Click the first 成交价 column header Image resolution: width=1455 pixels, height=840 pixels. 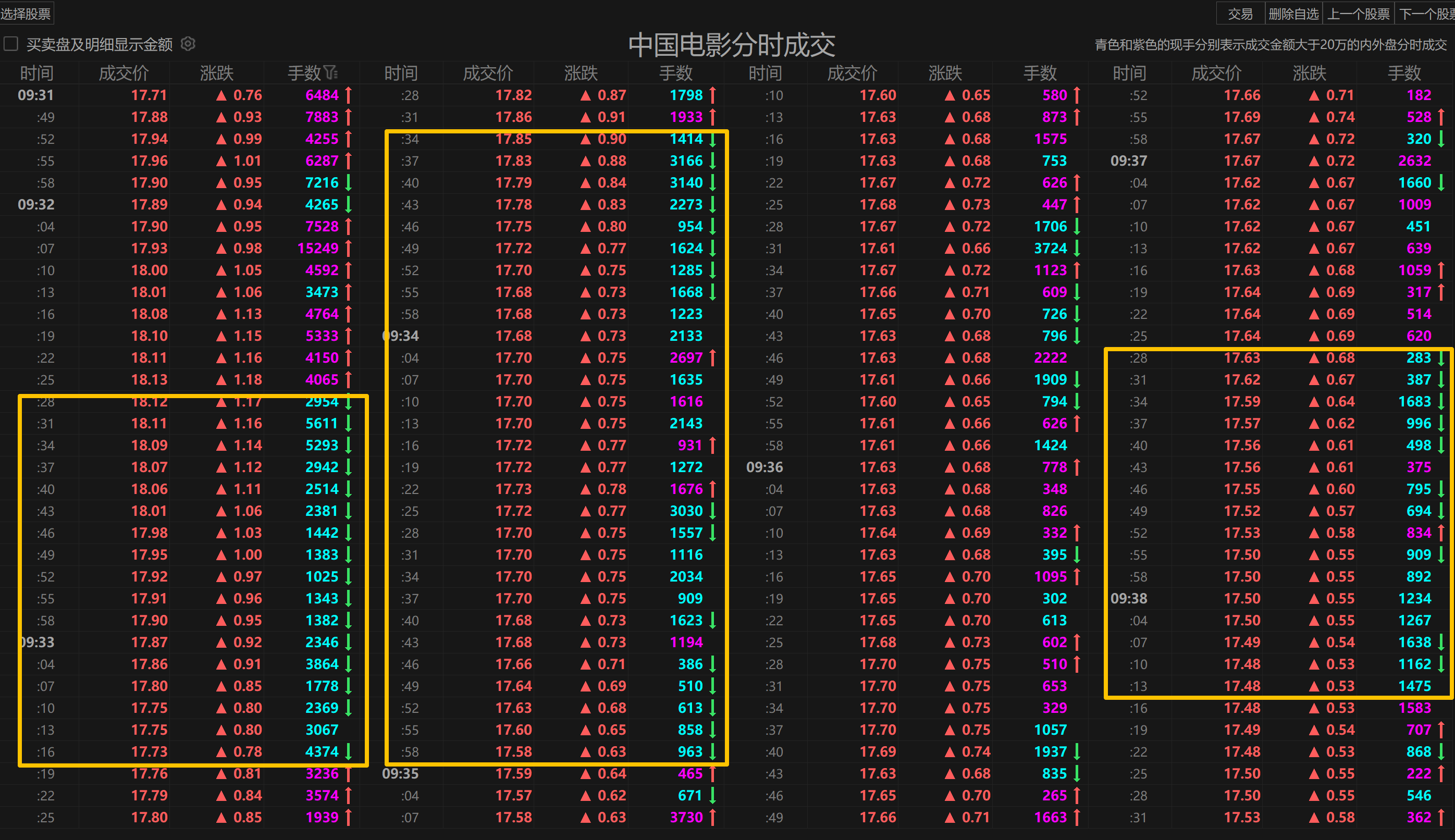point(124,73)
